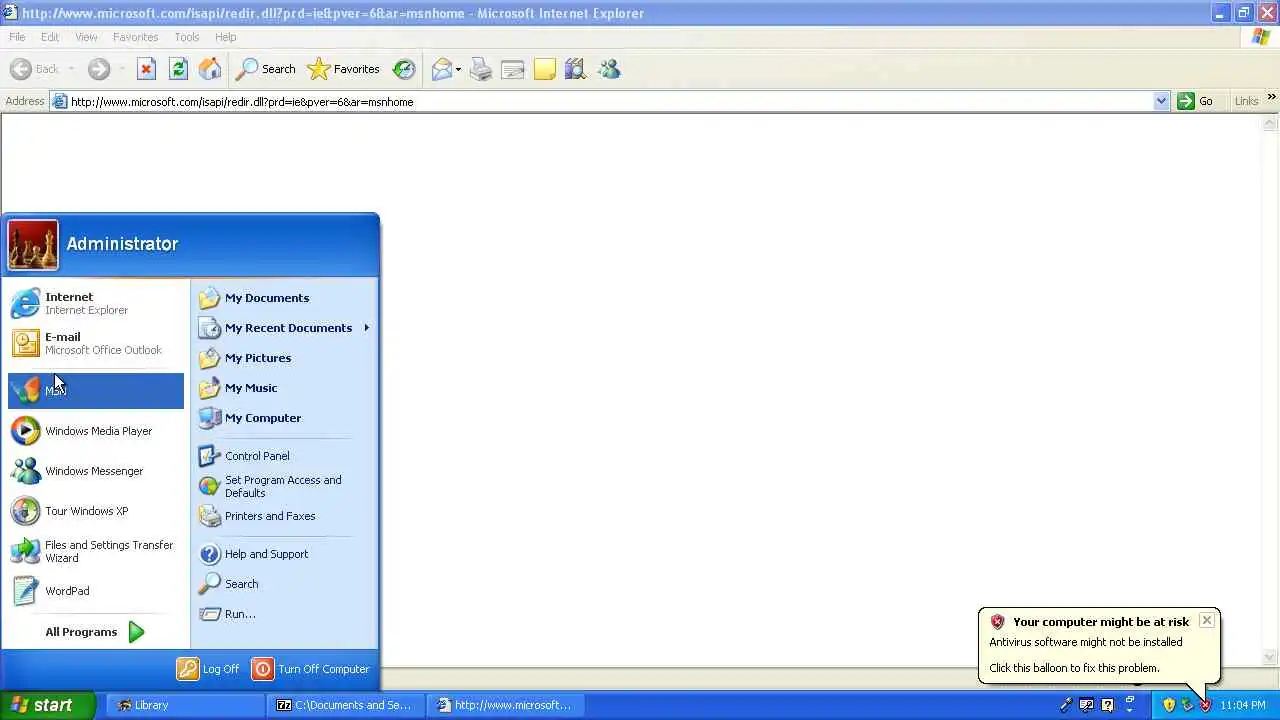Click the Mail toolbar icon
The image size is (1280, 720).
point(441,69)
